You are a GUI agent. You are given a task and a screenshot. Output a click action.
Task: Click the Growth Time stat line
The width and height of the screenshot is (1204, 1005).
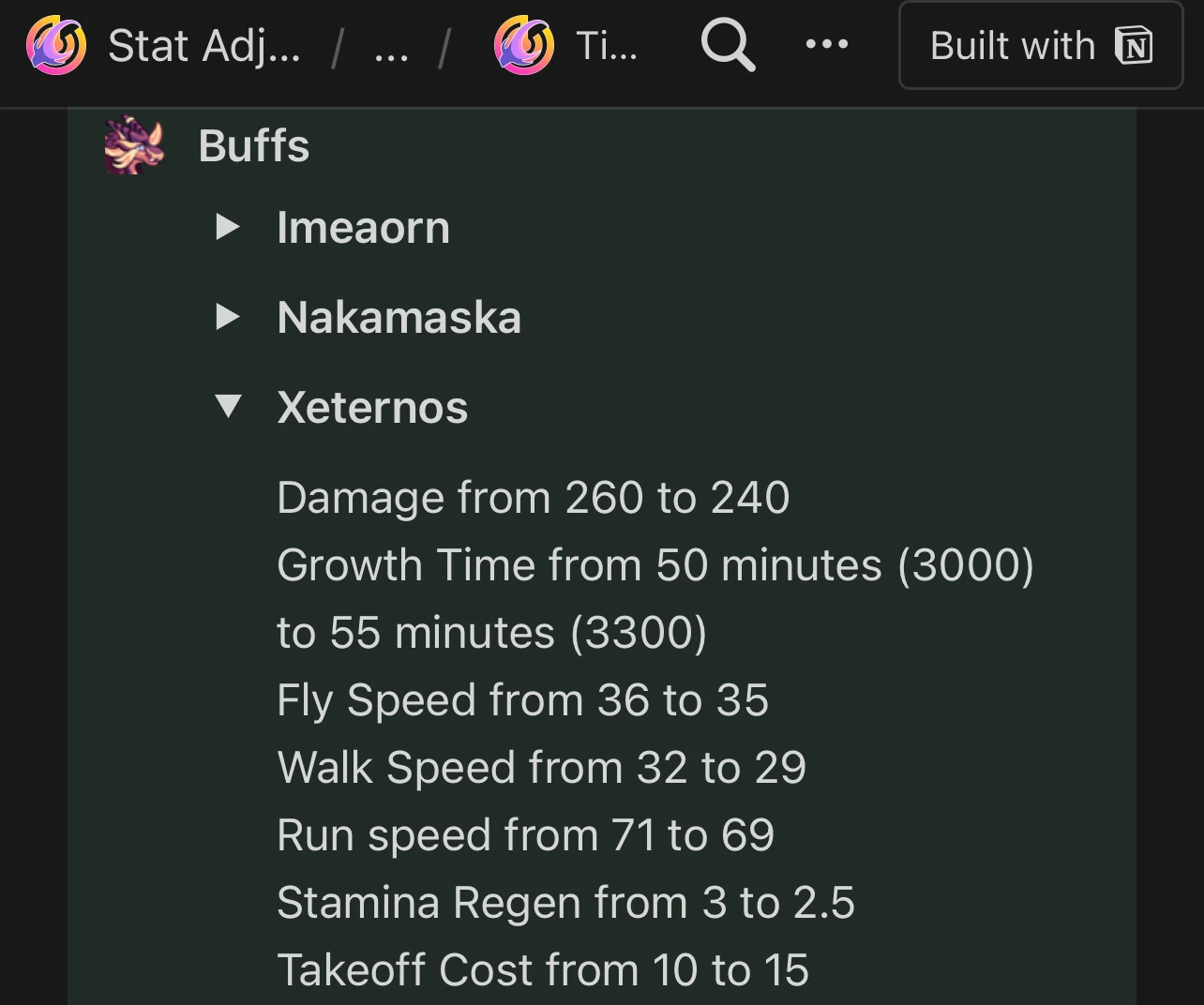pyautogui.click(x=655, y=565)
